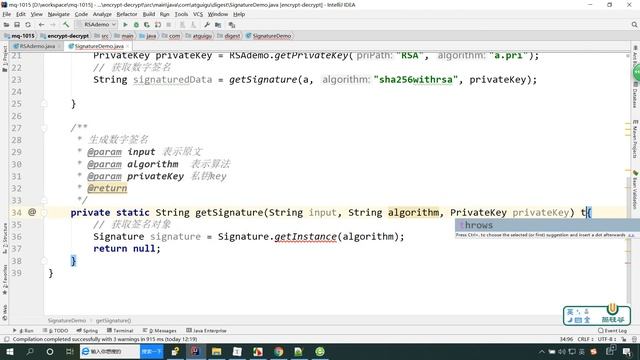Click the Search Everywhere magnifier icon
640x360 pixels.
click(634, 25)
